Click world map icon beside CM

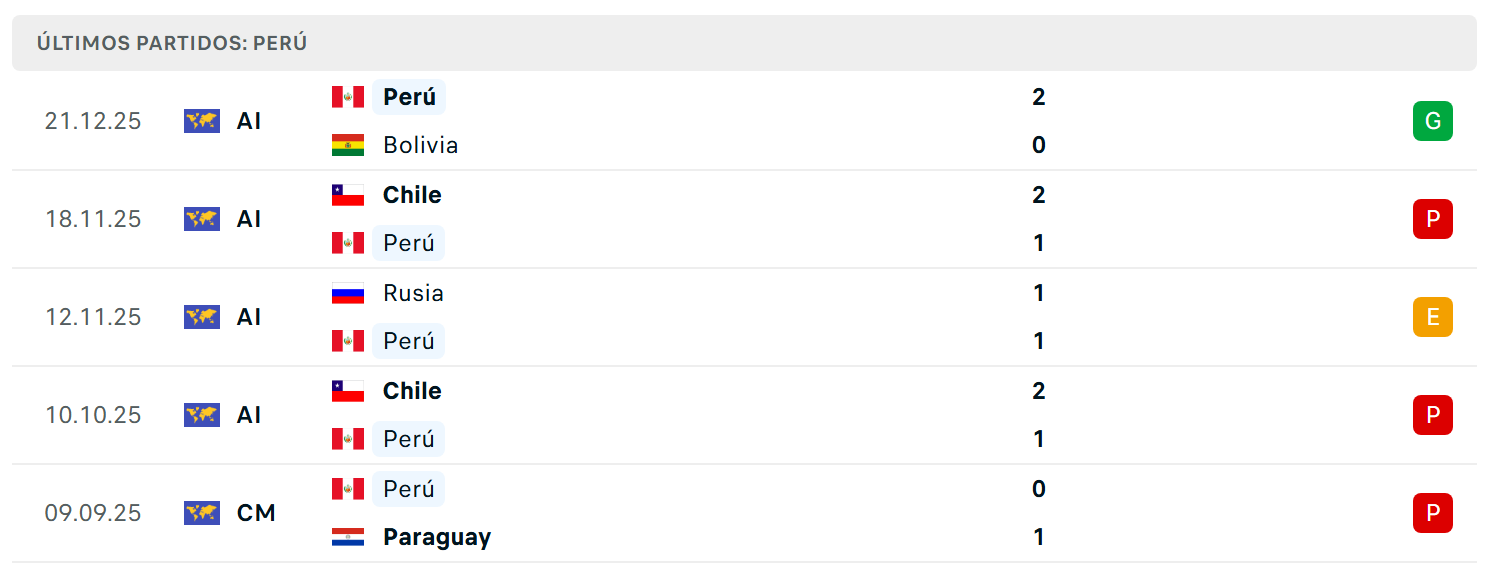click(x=202, y=513)
